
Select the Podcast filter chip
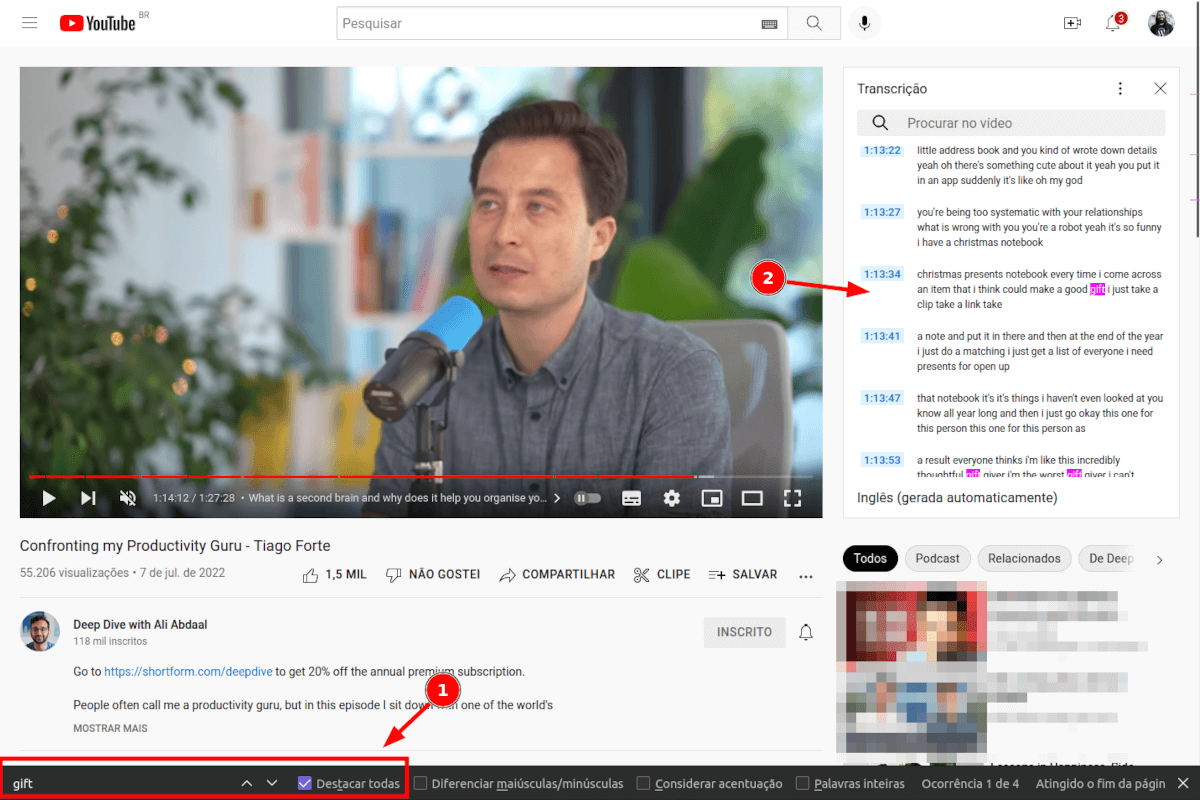[x=938, y=559]
